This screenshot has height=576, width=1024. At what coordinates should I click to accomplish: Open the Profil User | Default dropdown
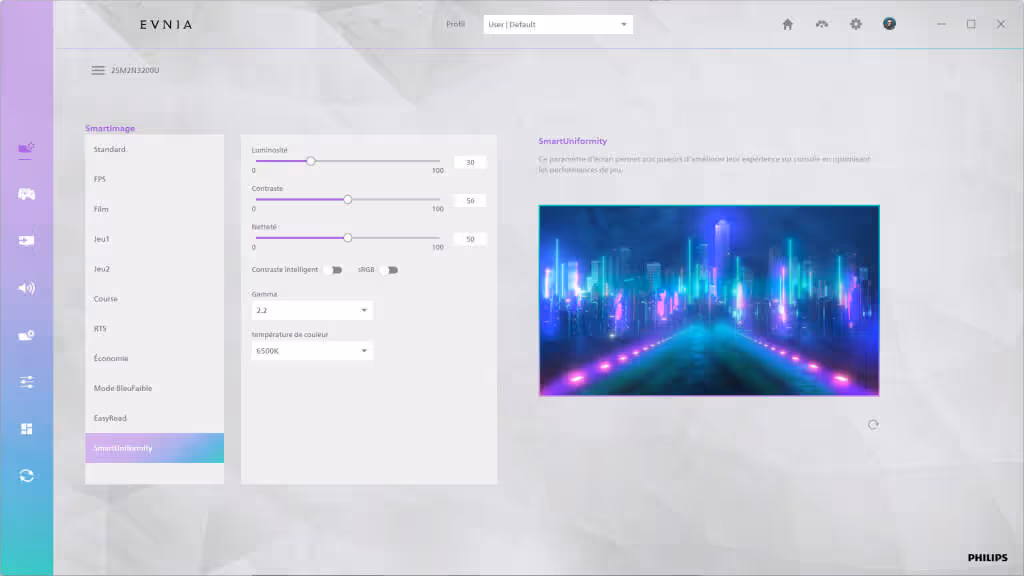point(557,24)
